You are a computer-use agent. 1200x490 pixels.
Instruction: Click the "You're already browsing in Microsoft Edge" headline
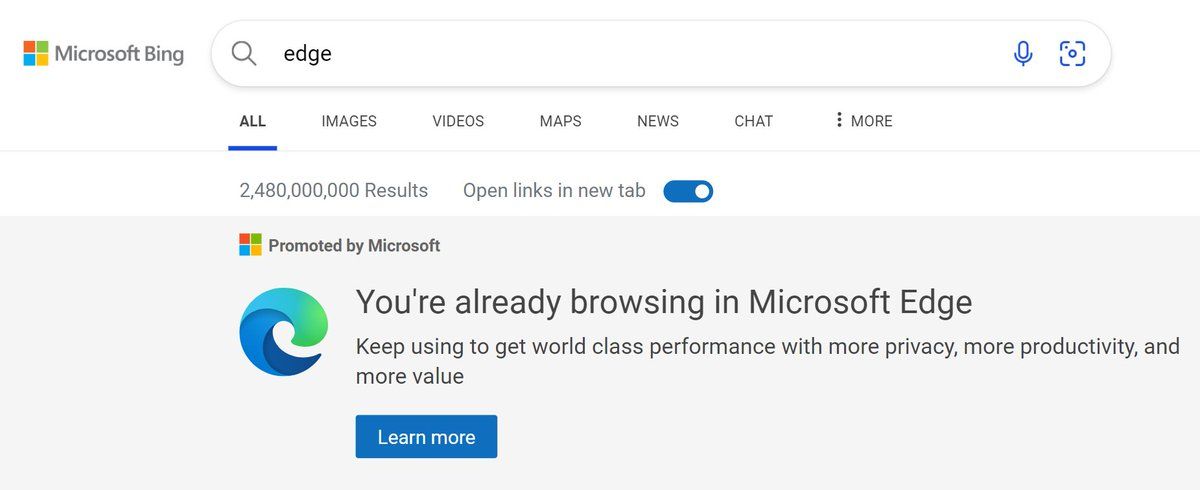(664, 301)
